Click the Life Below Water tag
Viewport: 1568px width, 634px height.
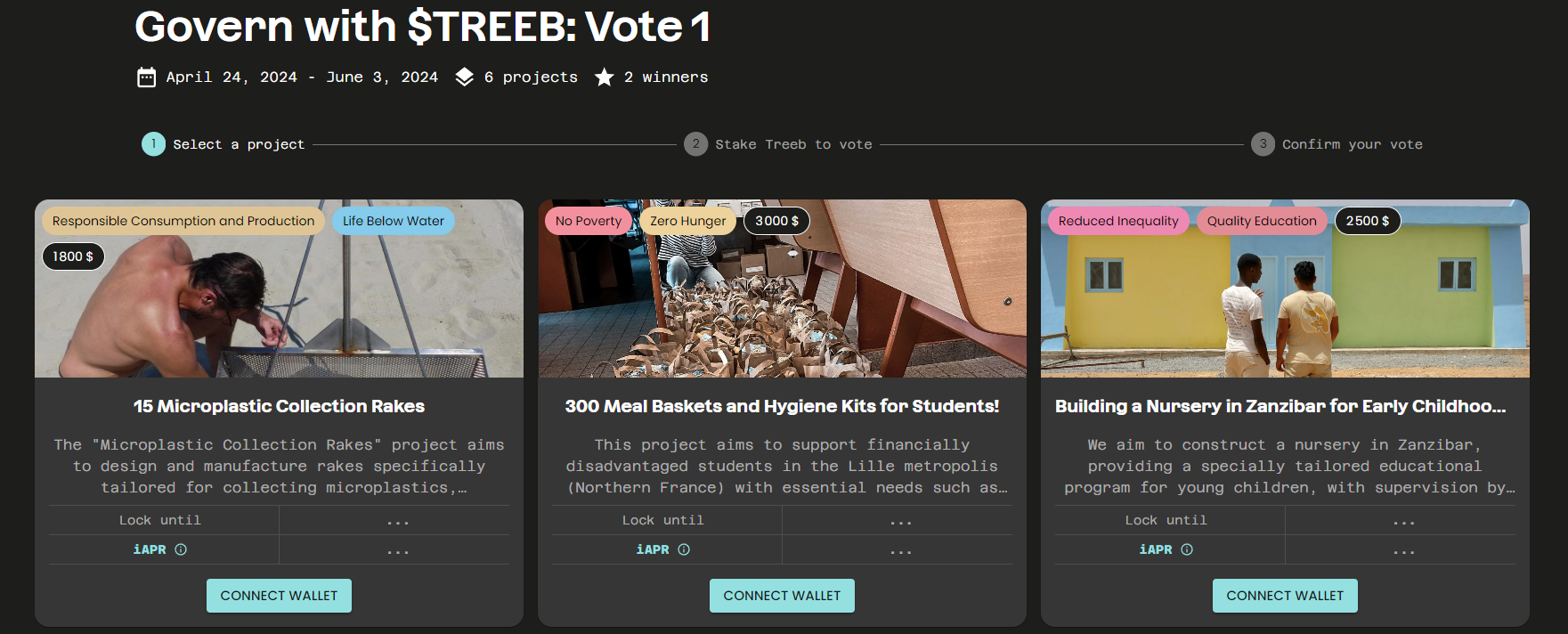(394, 221)
